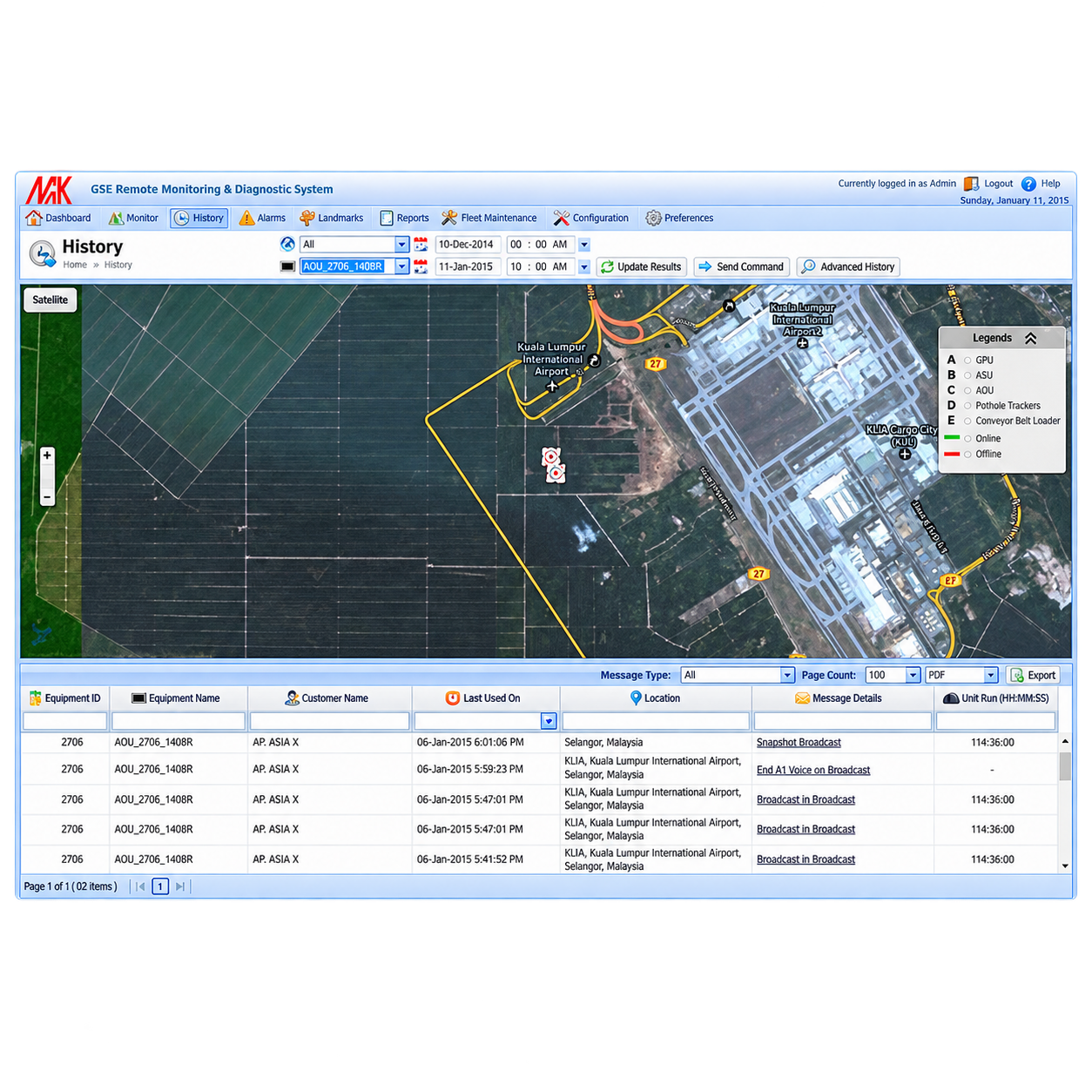Click the Logout link
This screenshot has height=1092, width=1092.
[x=998, y=184]
